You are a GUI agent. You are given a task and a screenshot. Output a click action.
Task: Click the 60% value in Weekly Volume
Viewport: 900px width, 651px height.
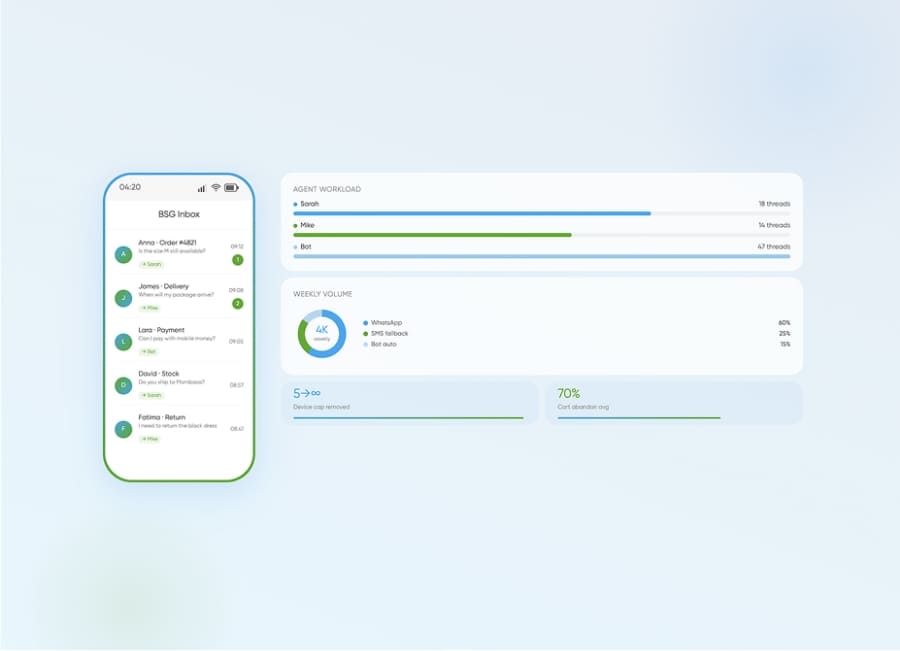785,323
